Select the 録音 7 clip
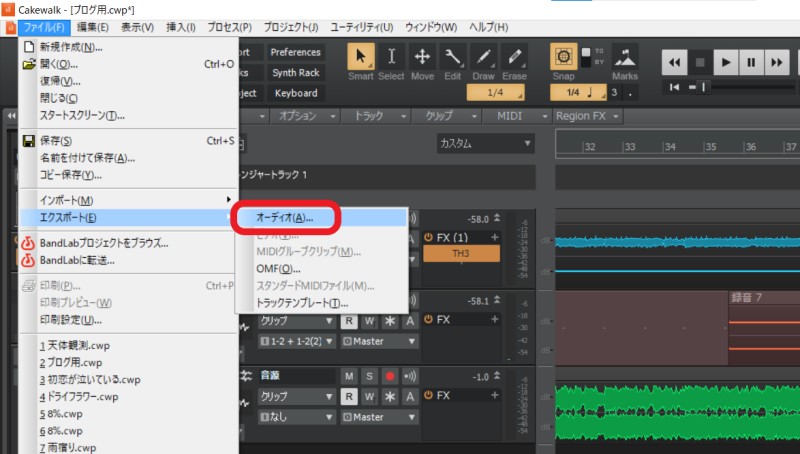Image resolution: width=800 pixels, height=454 pixels. tap(764, 327)
